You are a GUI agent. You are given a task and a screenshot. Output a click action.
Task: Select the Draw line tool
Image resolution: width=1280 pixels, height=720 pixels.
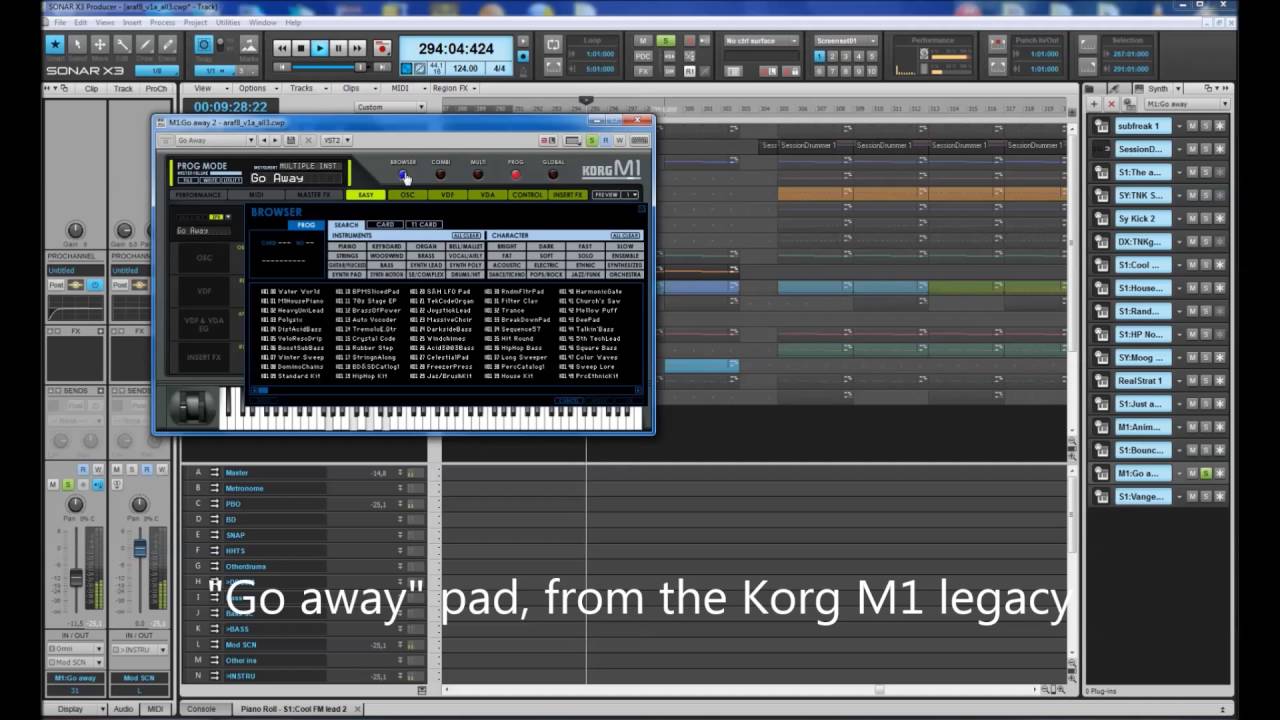pyautogui.click(x=145, y=44)
